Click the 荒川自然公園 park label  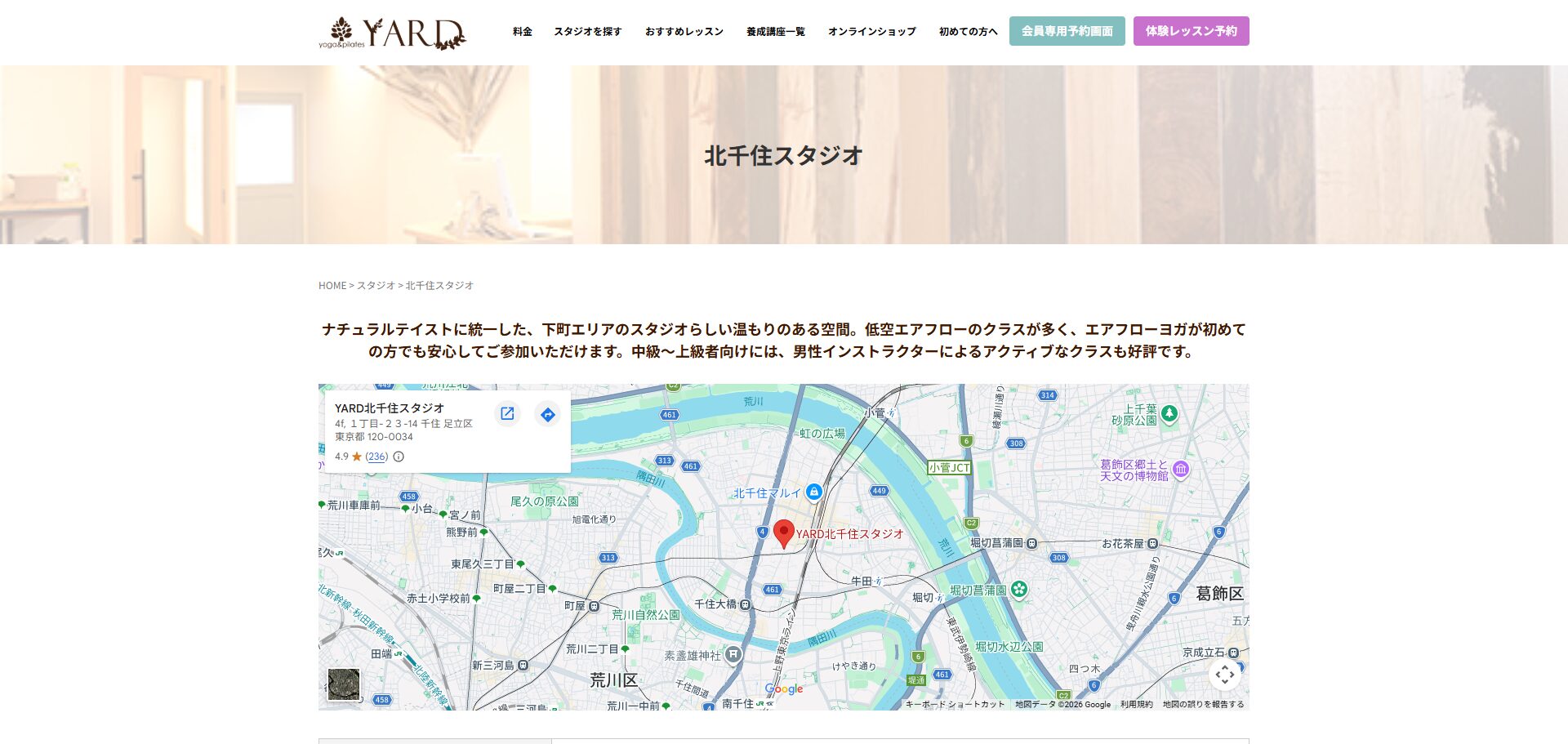[645, 614]
